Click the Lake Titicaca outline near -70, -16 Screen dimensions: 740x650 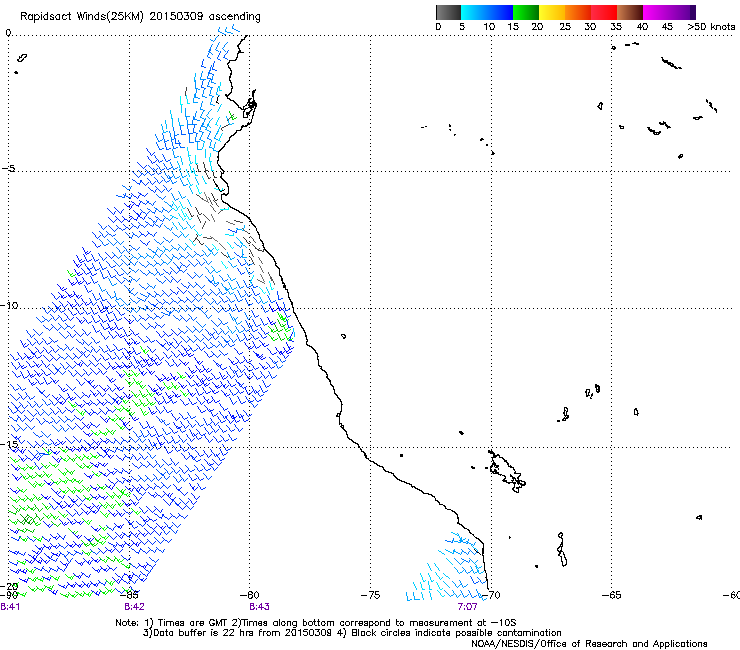(x=507, y=472)
